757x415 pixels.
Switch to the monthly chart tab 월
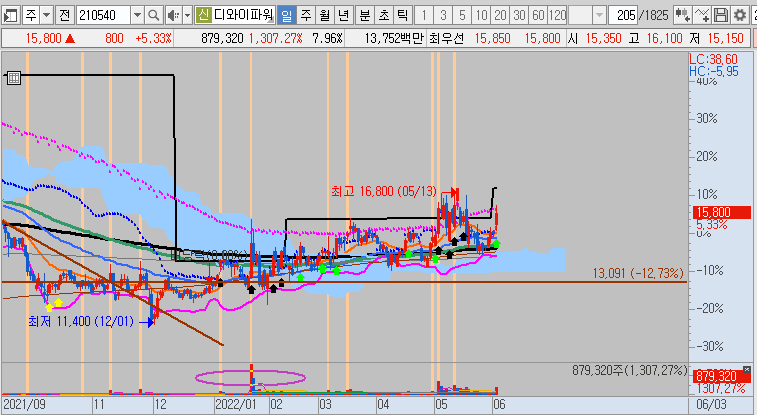point(324,15)
